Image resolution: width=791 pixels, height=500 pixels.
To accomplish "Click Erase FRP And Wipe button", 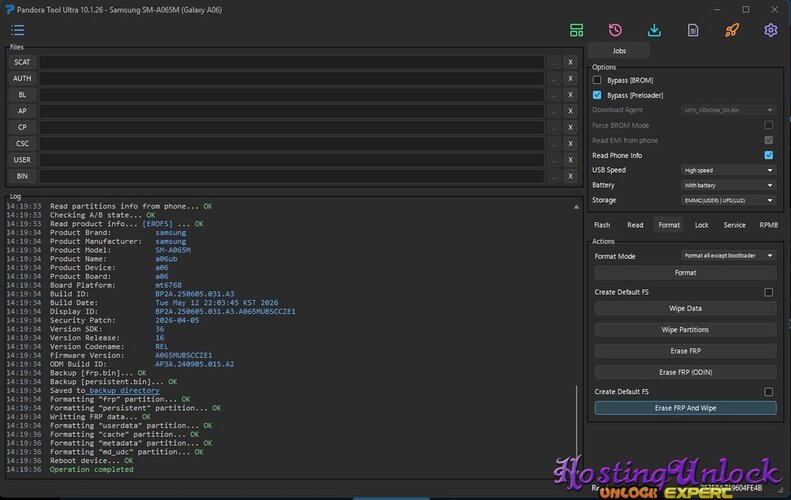I will pyautogui.click(x=685, y=408).
